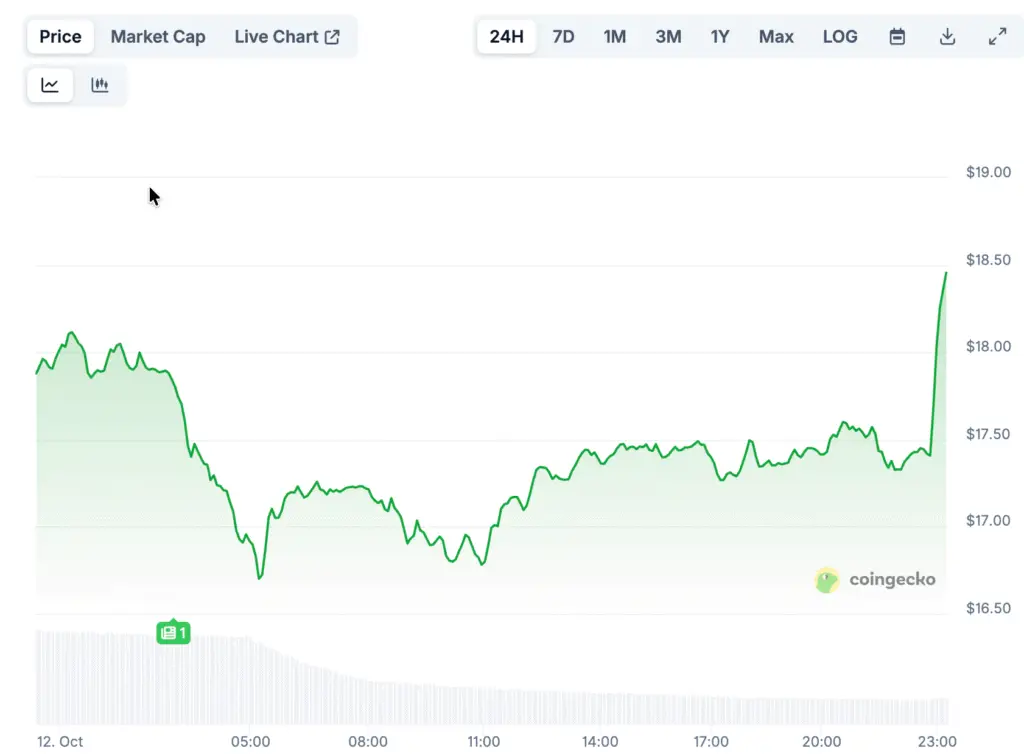Switch to the Market Cap tab
This screenshot has height=754, width=1024.
click(158, 37)
